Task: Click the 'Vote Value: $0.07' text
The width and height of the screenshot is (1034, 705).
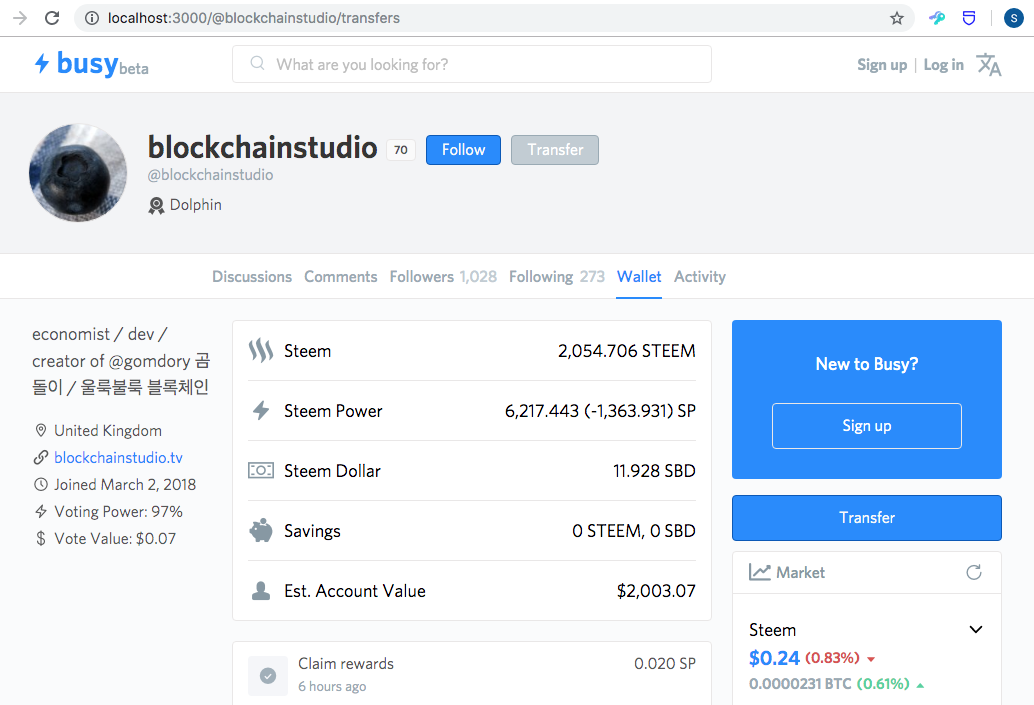Action: click(x=115, y=538)
